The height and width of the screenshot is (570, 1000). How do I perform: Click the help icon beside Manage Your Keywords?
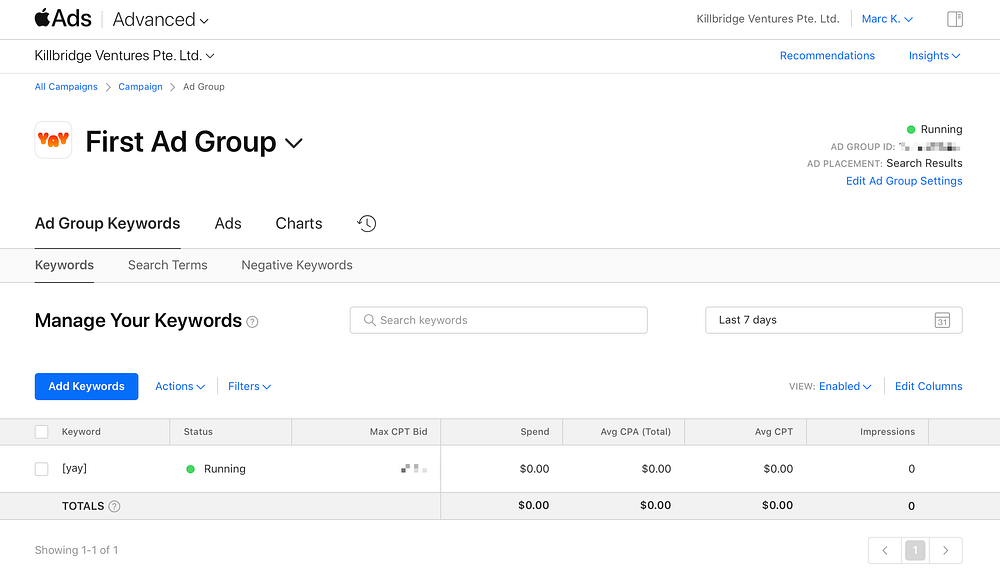click(253, 322)
